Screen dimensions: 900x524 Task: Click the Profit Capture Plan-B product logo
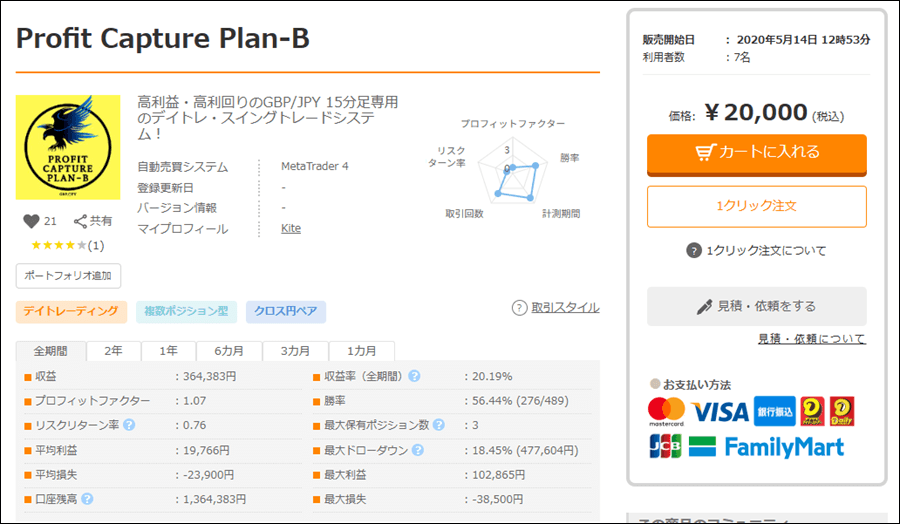[x=68, y=147]
